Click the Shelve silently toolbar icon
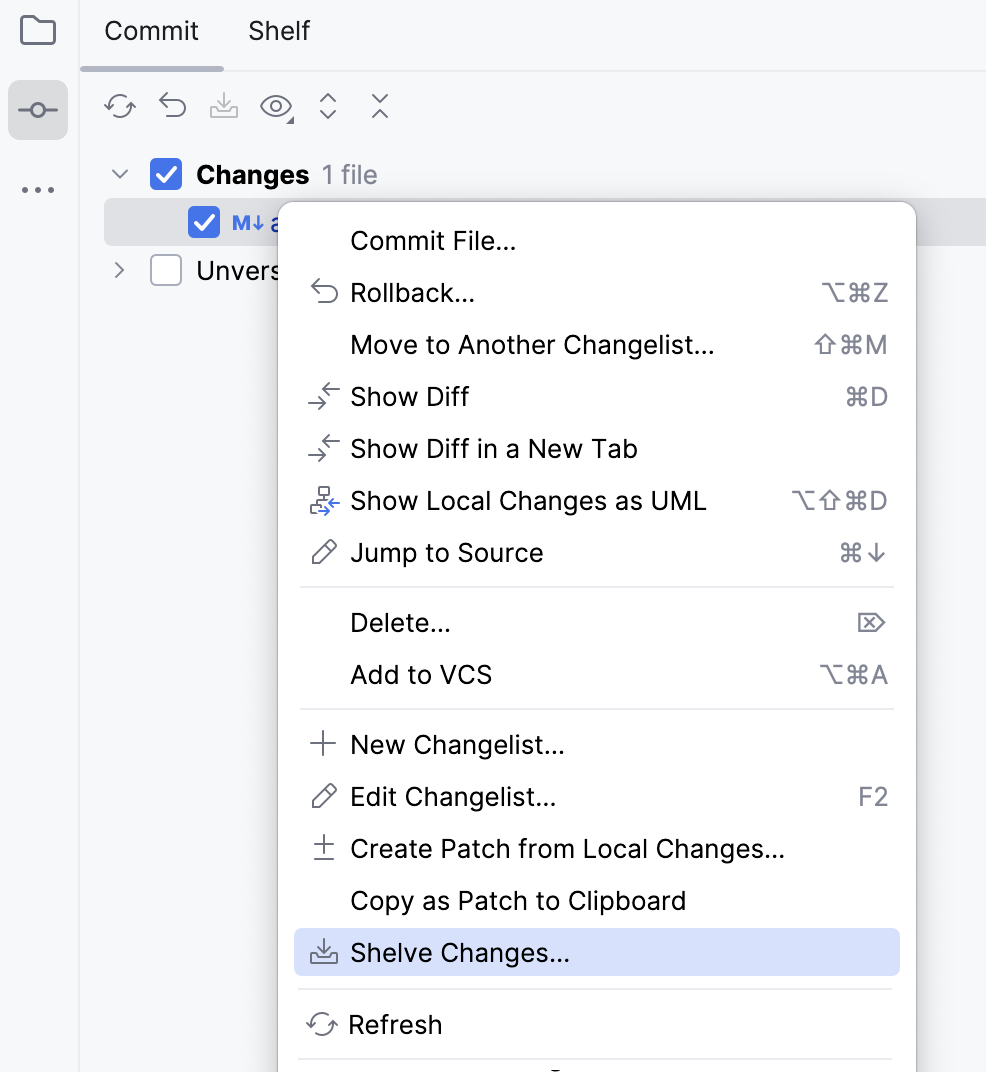The width and height of the screenshot is (986, 1072). tap(224, 105)
